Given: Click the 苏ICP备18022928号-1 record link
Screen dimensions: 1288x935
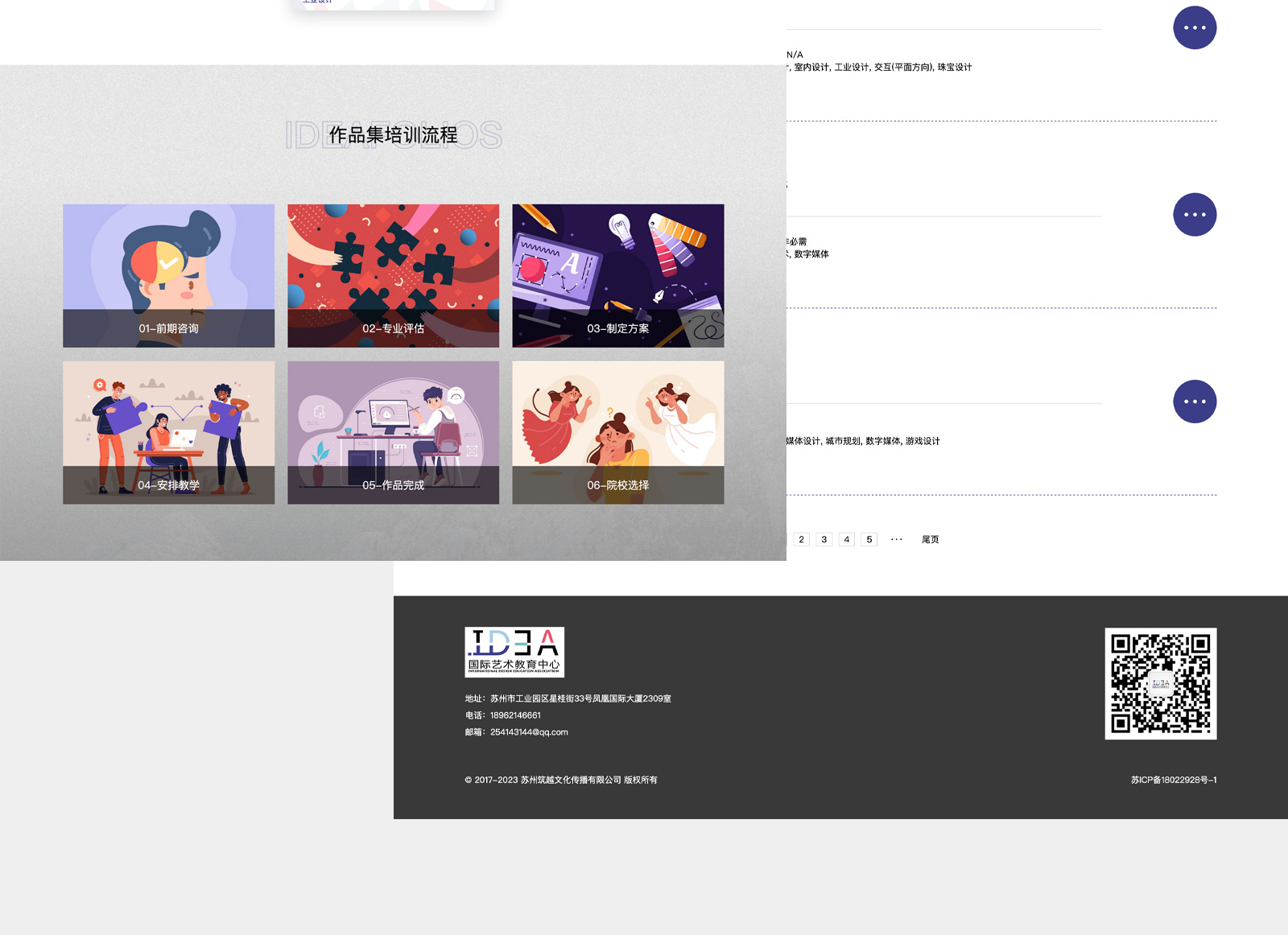Looking at the screenshot, I should click(1173, 780).
